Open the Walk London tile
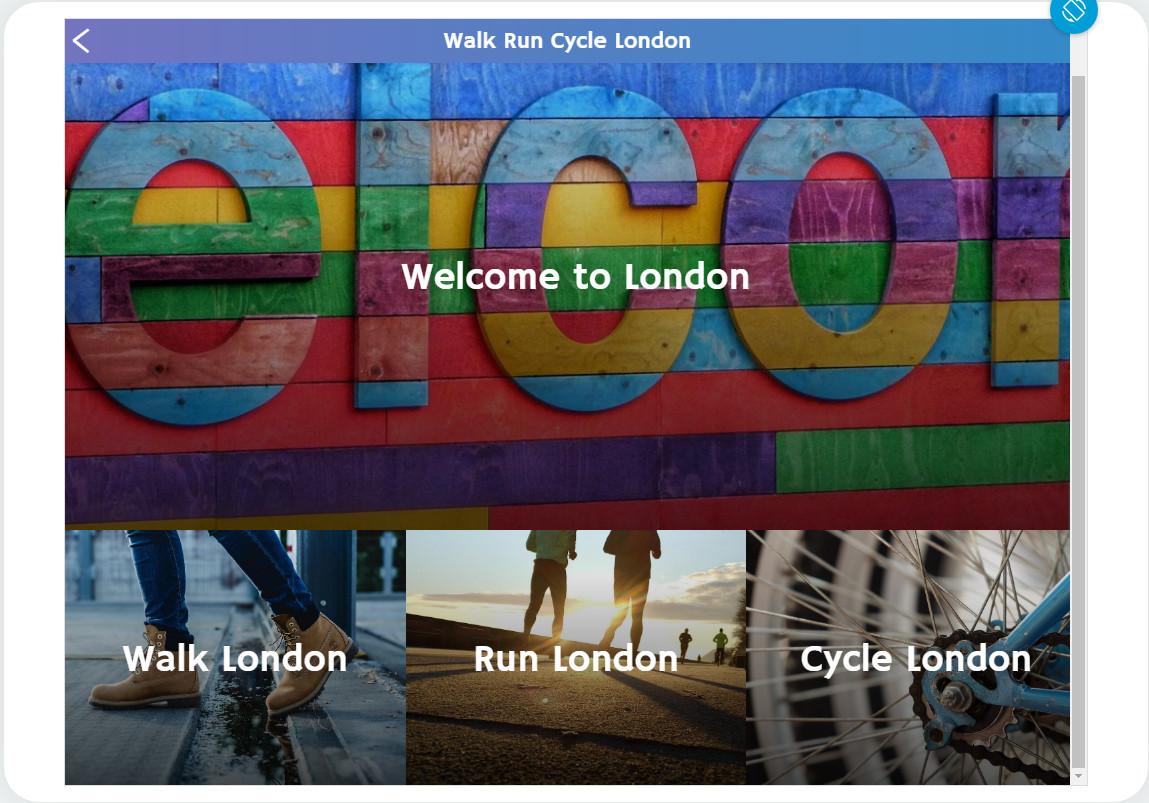This screenshot has height=803, width=1149. click(x=235, y=657)
